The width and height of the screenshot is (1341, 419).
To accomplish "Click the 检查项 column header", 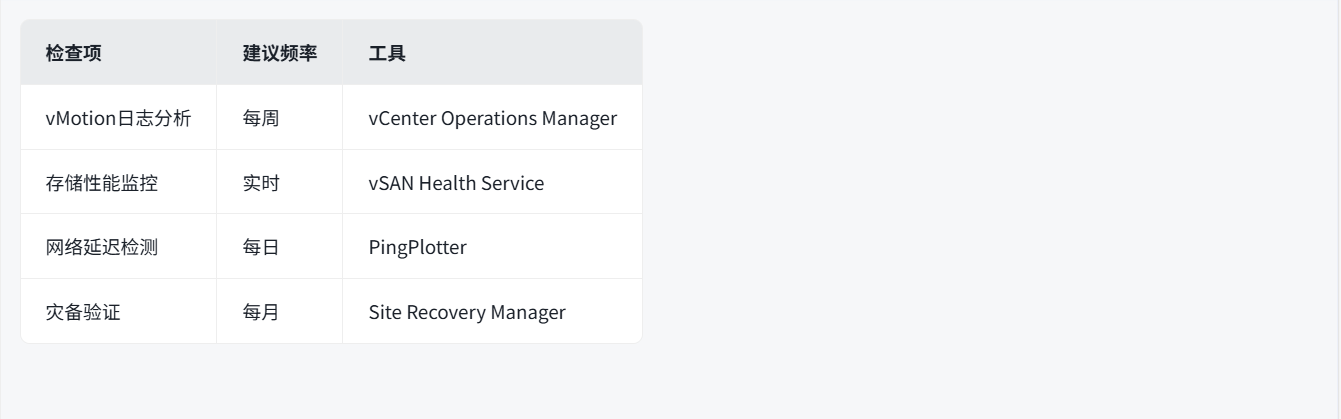I will click(x=119, y=53).
